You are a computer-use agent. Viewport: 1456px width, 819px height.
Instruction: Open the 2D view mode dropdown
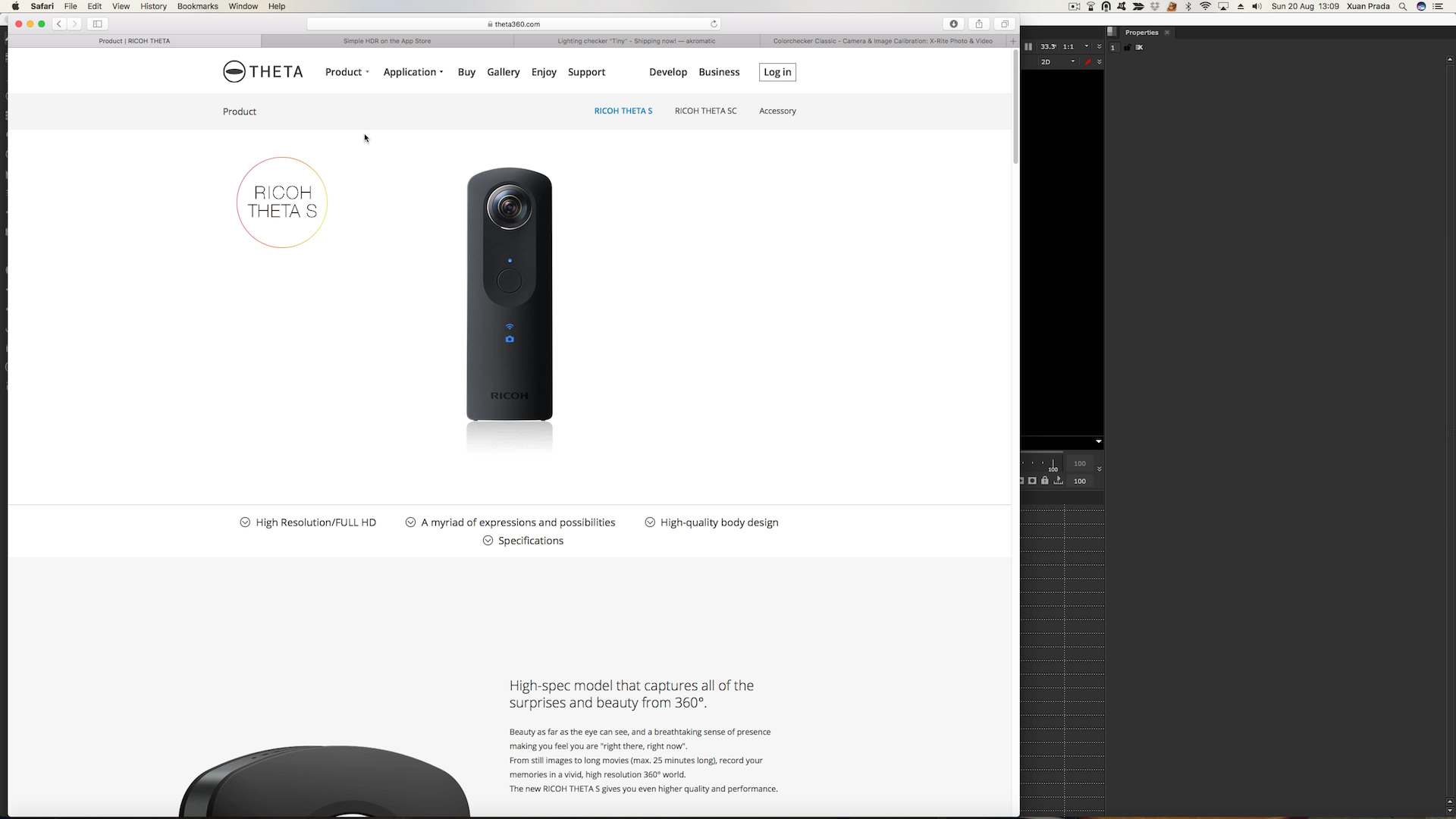(1058, 61)
